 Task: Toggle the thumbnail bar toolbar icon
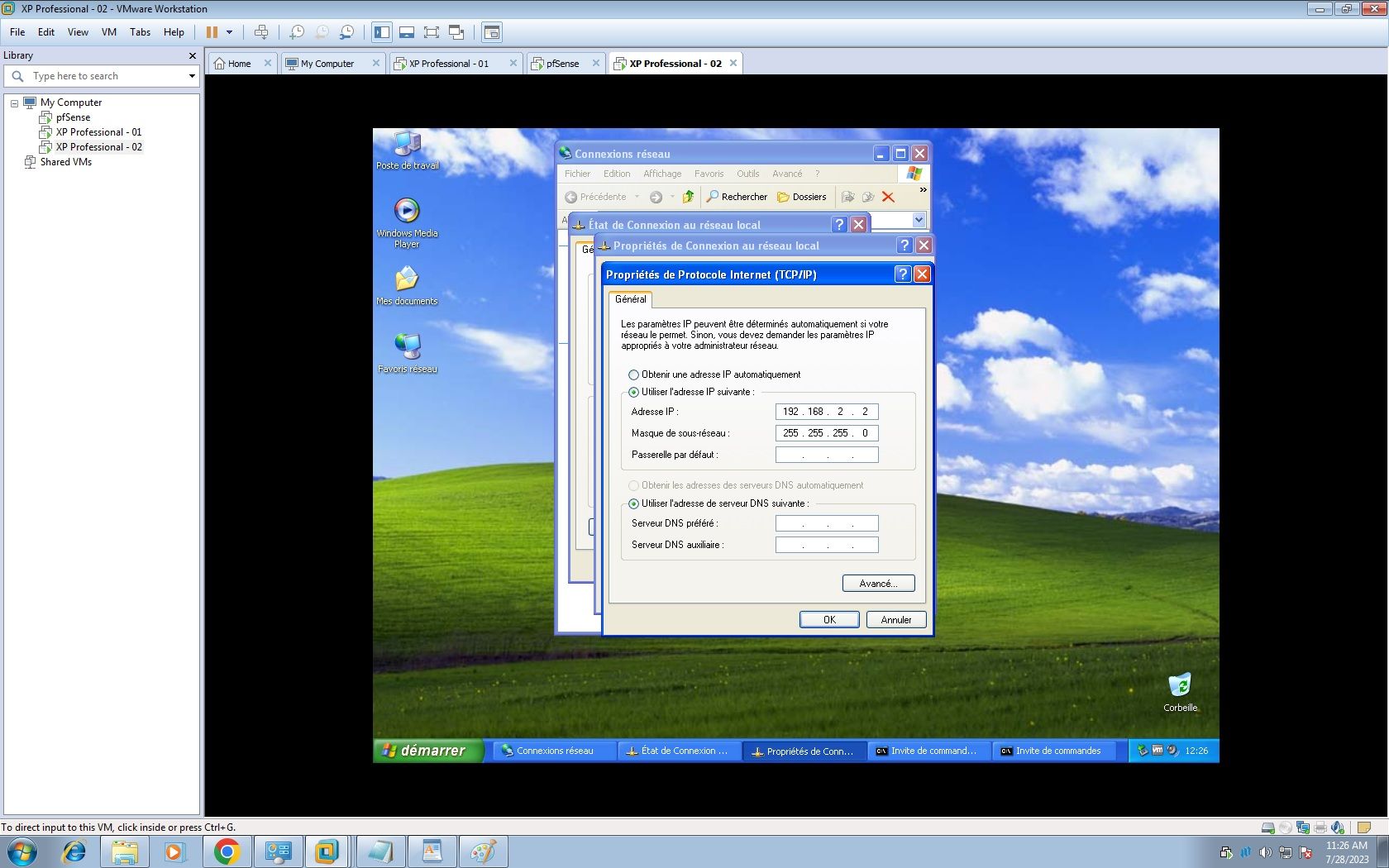click(407, 32)
